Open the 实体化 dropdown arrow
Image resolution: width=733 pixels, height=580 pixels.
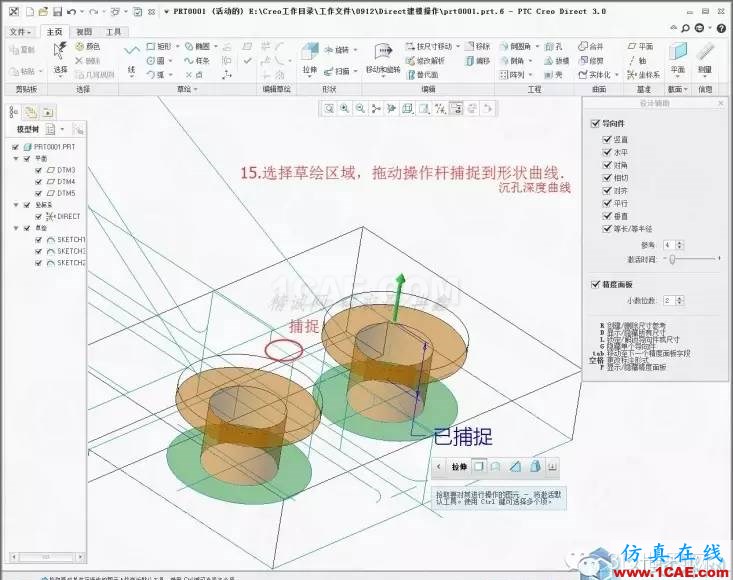point(616,75)
